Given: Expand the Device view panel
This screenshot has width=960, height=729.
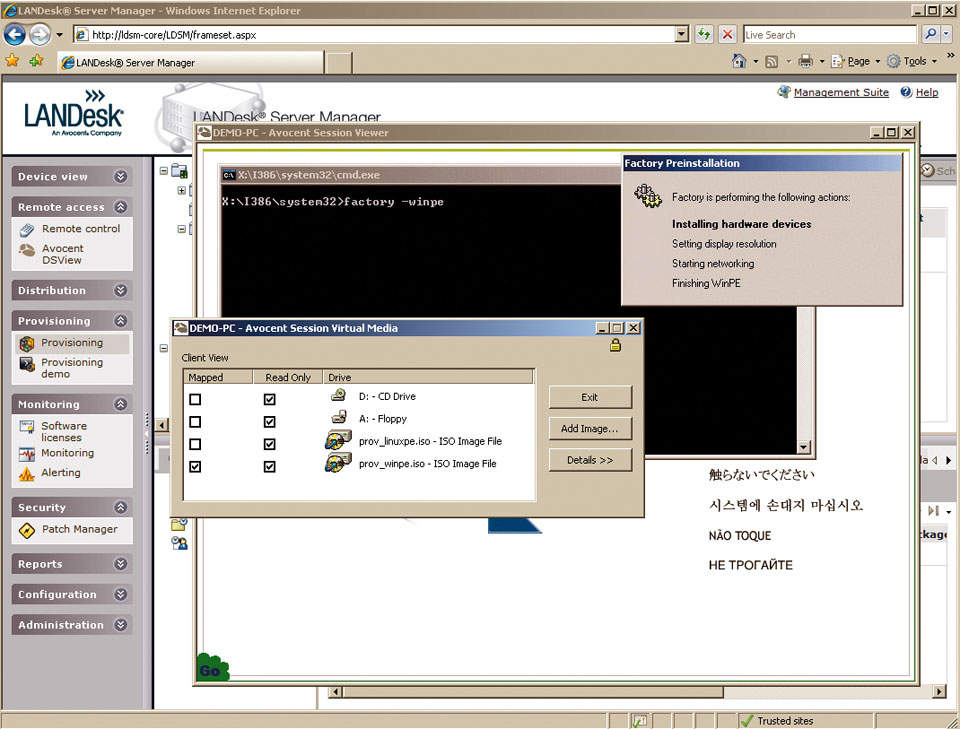Looking at the screenshot, I should pyautogui.click(x=121, y=177).
